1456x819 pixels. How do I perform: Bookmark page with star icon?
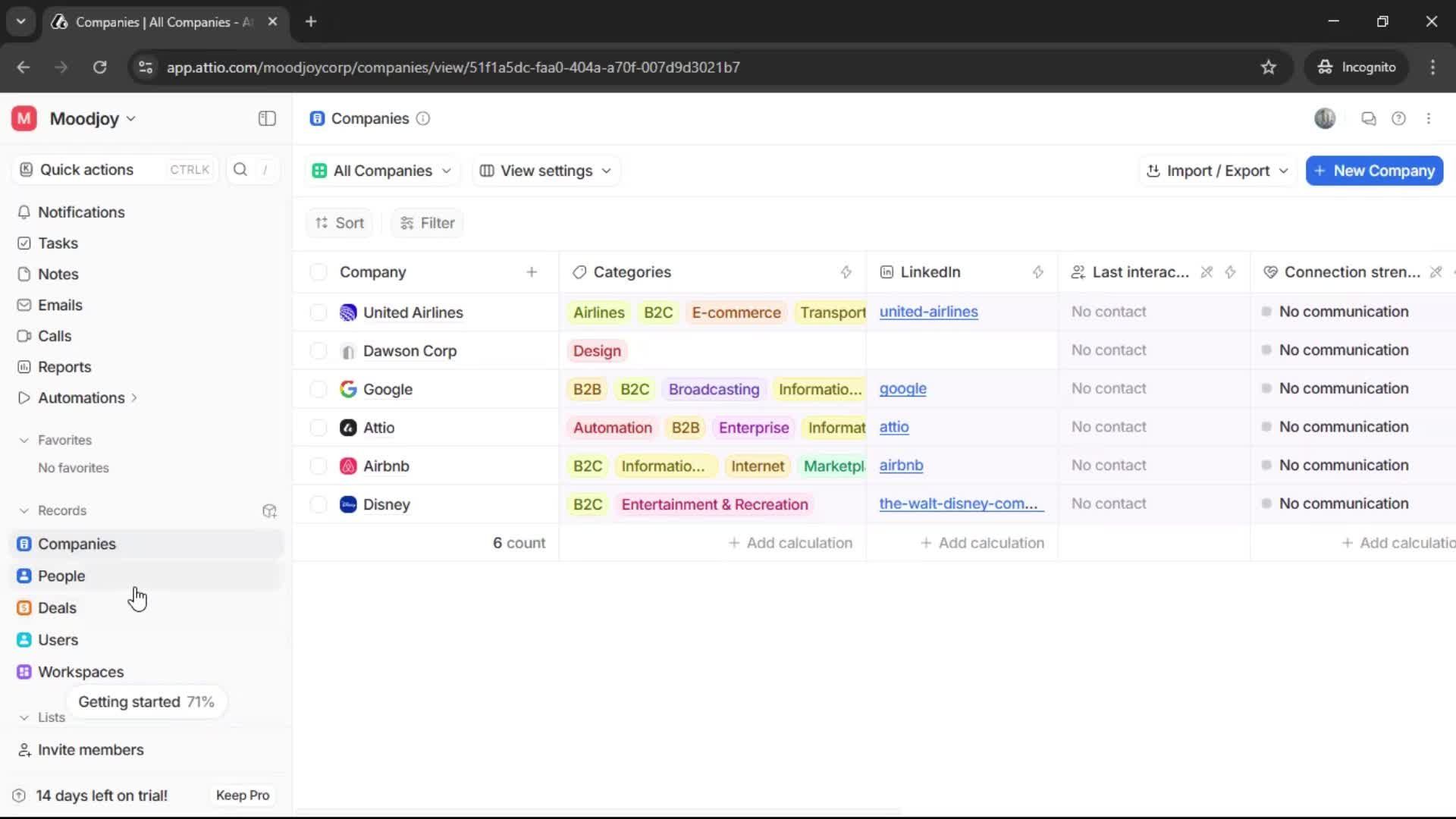coord(1268,67)
